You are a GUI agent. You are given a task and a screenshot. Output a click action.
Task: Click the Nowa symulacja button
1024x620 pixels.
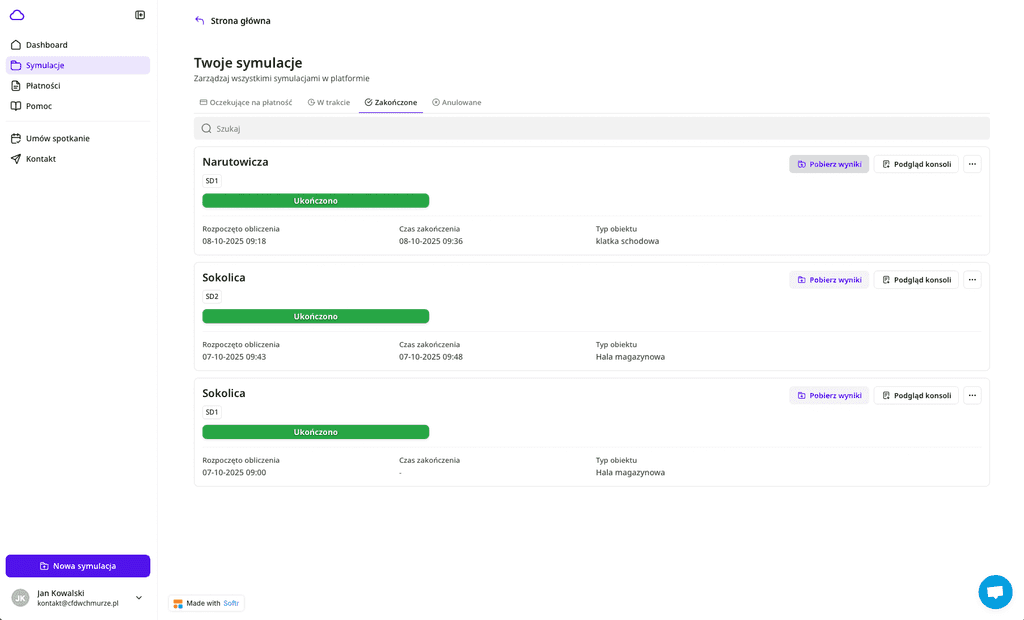[78, 566]
